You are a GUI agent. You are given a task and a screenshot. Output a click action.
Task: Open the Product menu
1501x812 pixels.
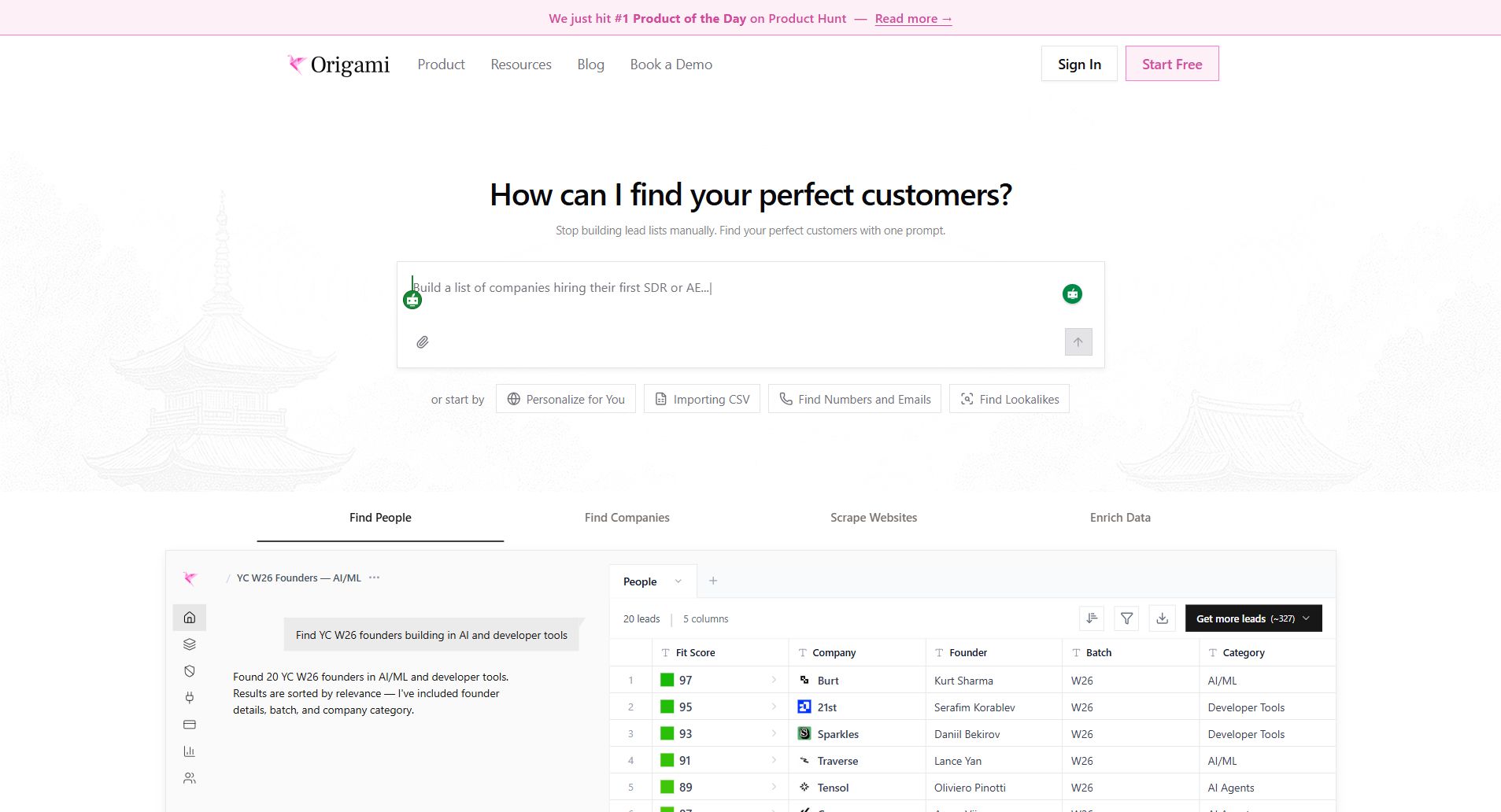441,65
